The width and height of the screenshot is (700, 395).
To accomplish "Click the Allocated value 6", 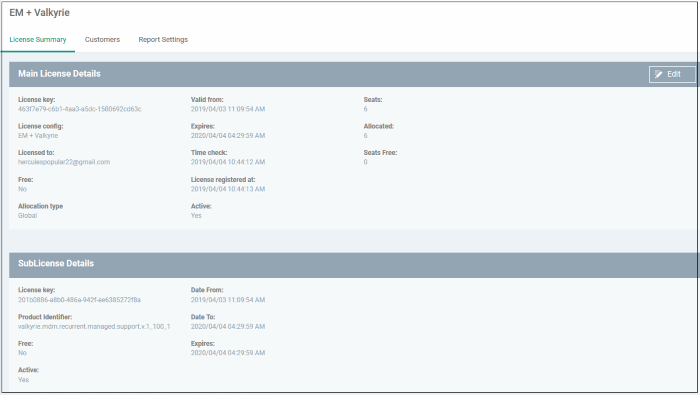I will 365,136.
